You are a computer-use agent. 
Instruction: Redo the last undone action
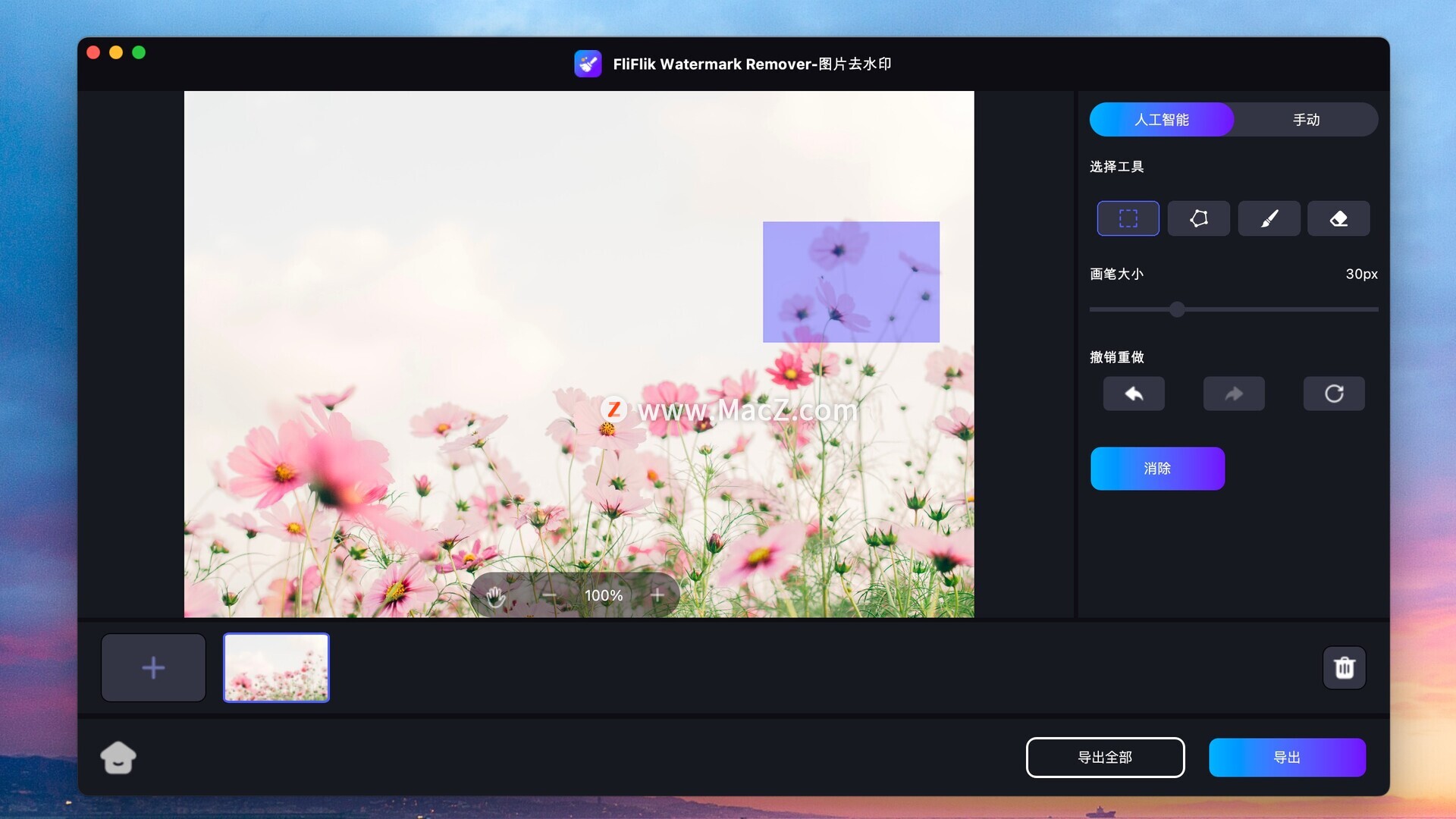(1234, 394)
